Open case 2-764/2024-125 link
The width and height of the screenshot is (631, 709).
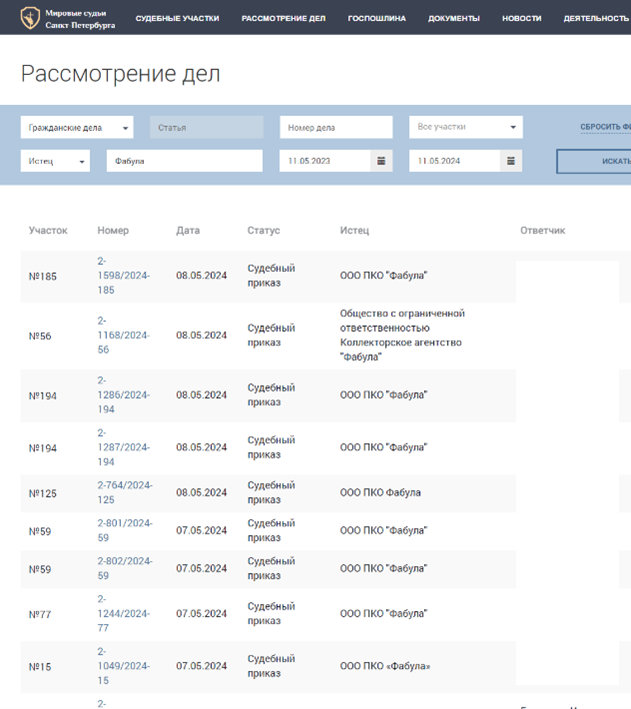pyautogui.click(x=125, y=492)
